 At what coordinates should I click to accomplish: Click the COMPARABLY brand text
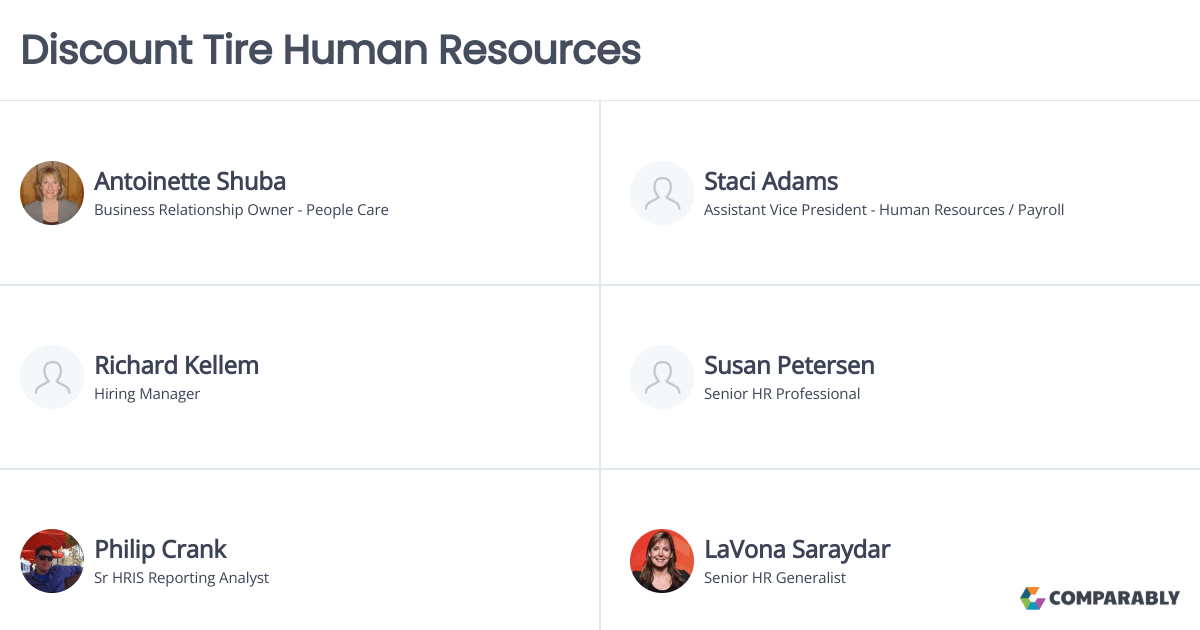(x=1114, y=598)
